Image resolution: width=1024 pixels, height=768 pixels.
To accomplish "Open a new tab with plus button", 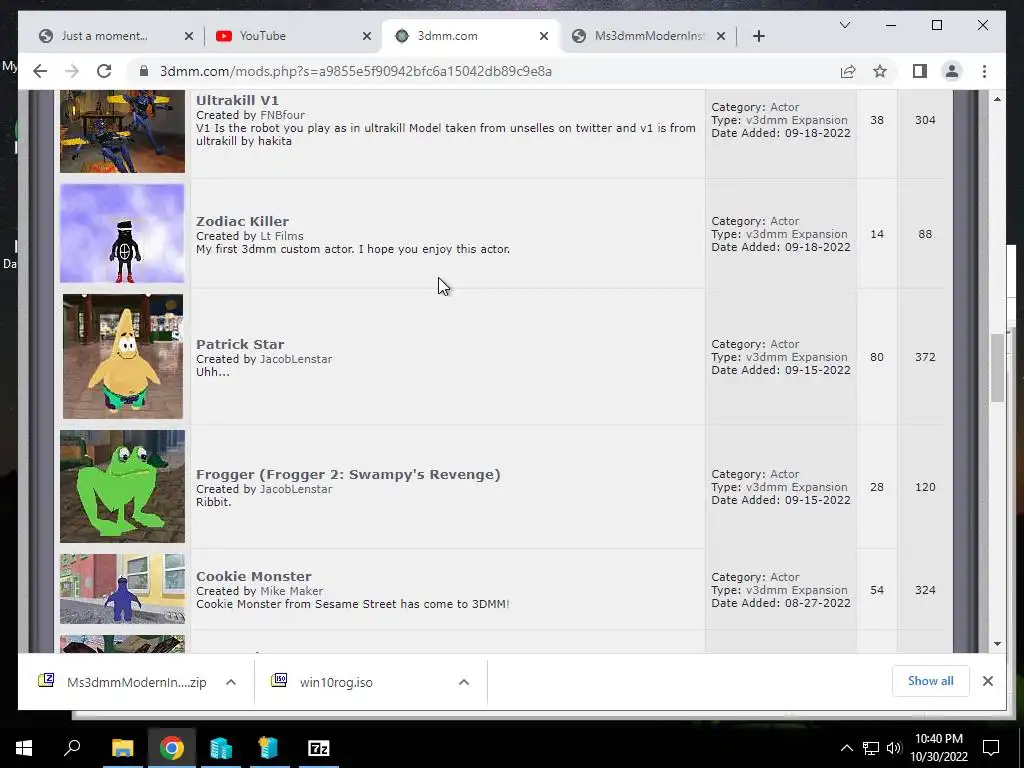I will [x=758, y=36].
